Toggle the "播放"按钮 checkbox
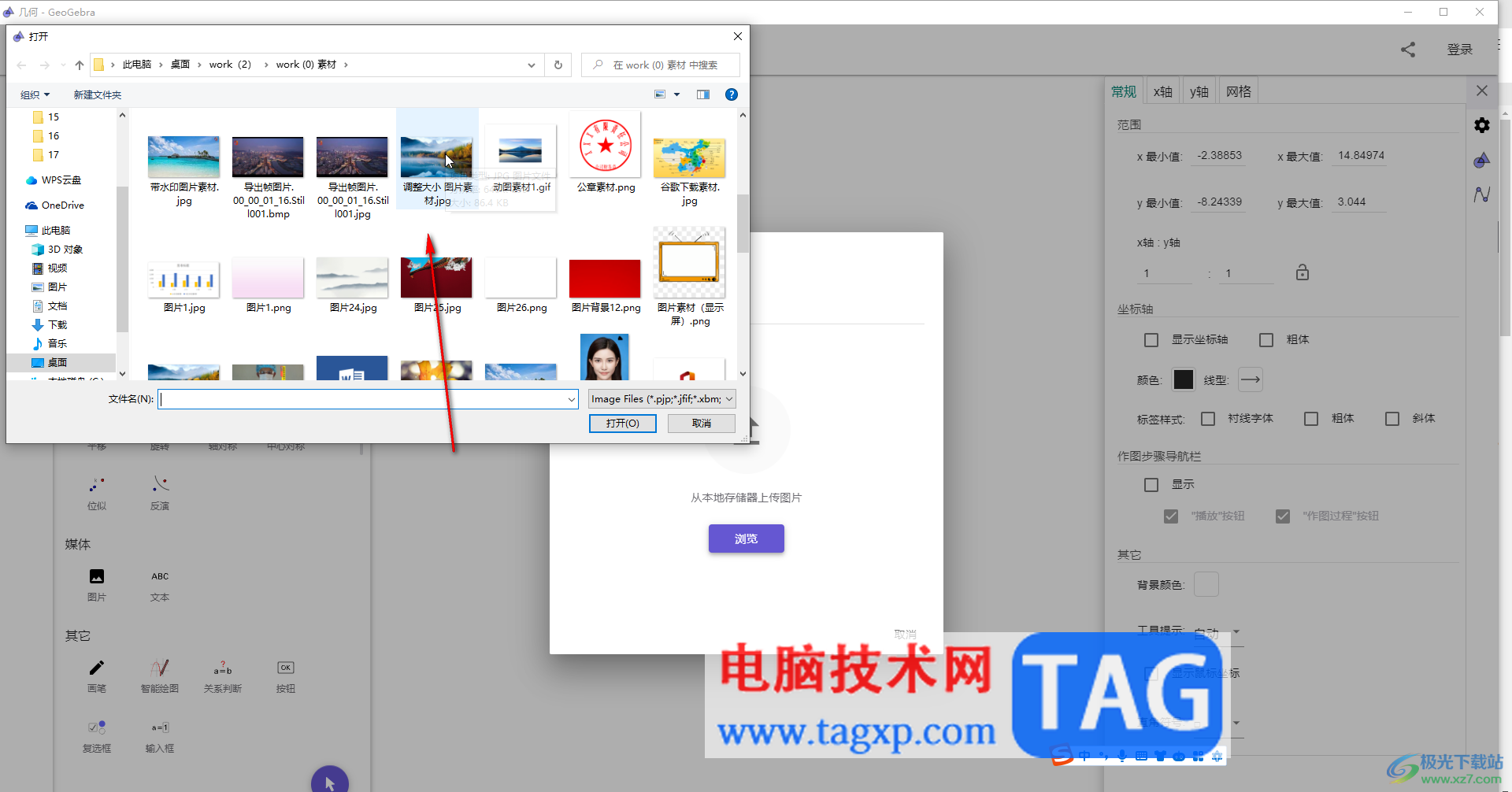Viewport: 1512px width, 792px height. 1171,516
